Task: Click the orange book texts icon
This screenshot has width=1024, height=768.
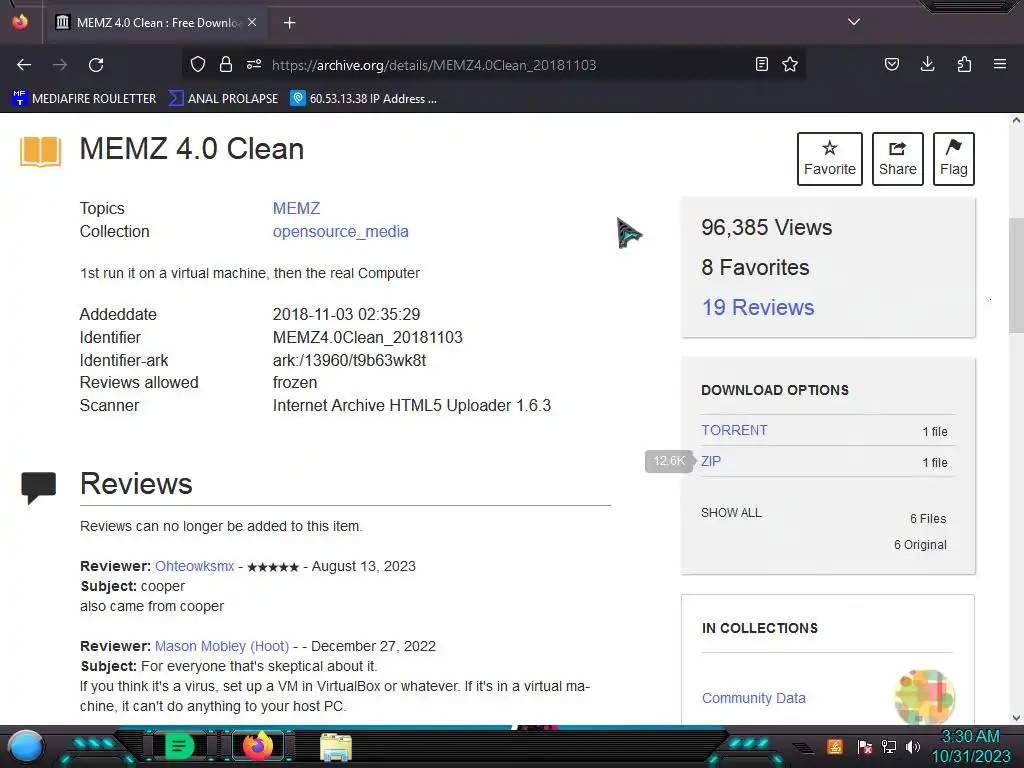Action: tap(40, 152)
